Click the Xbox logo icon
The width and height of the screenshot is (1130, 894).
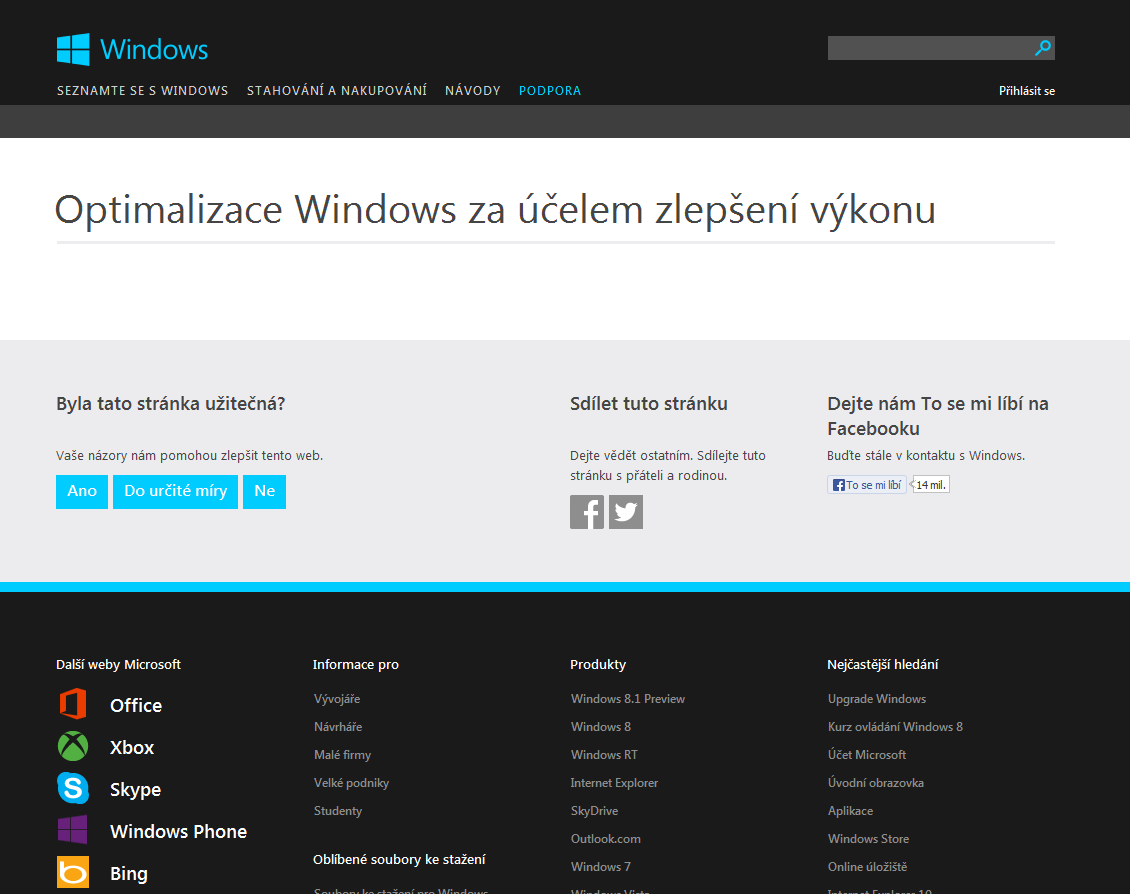pyautogui.click(x=73, y=746)
